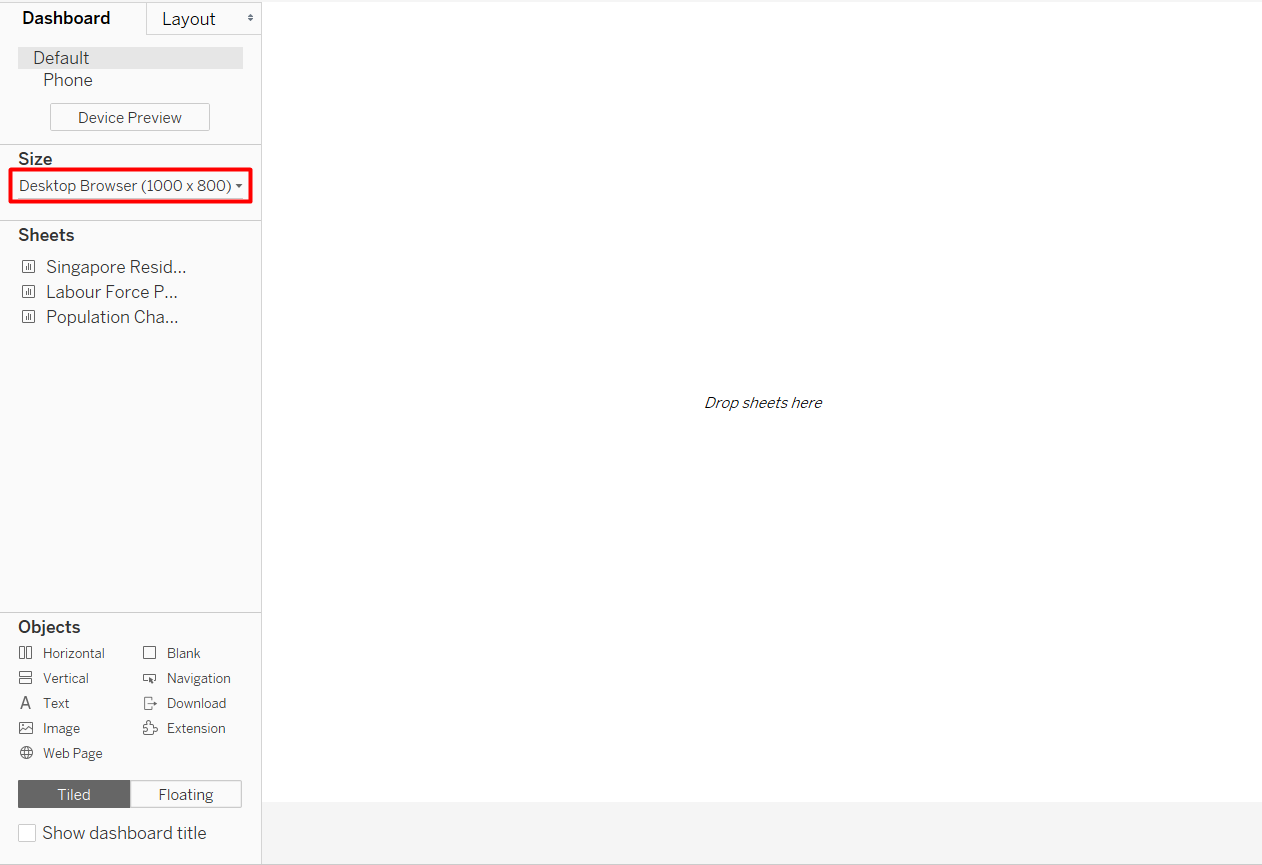Click the Horizontal container object icon

click(x=26, y=653)
